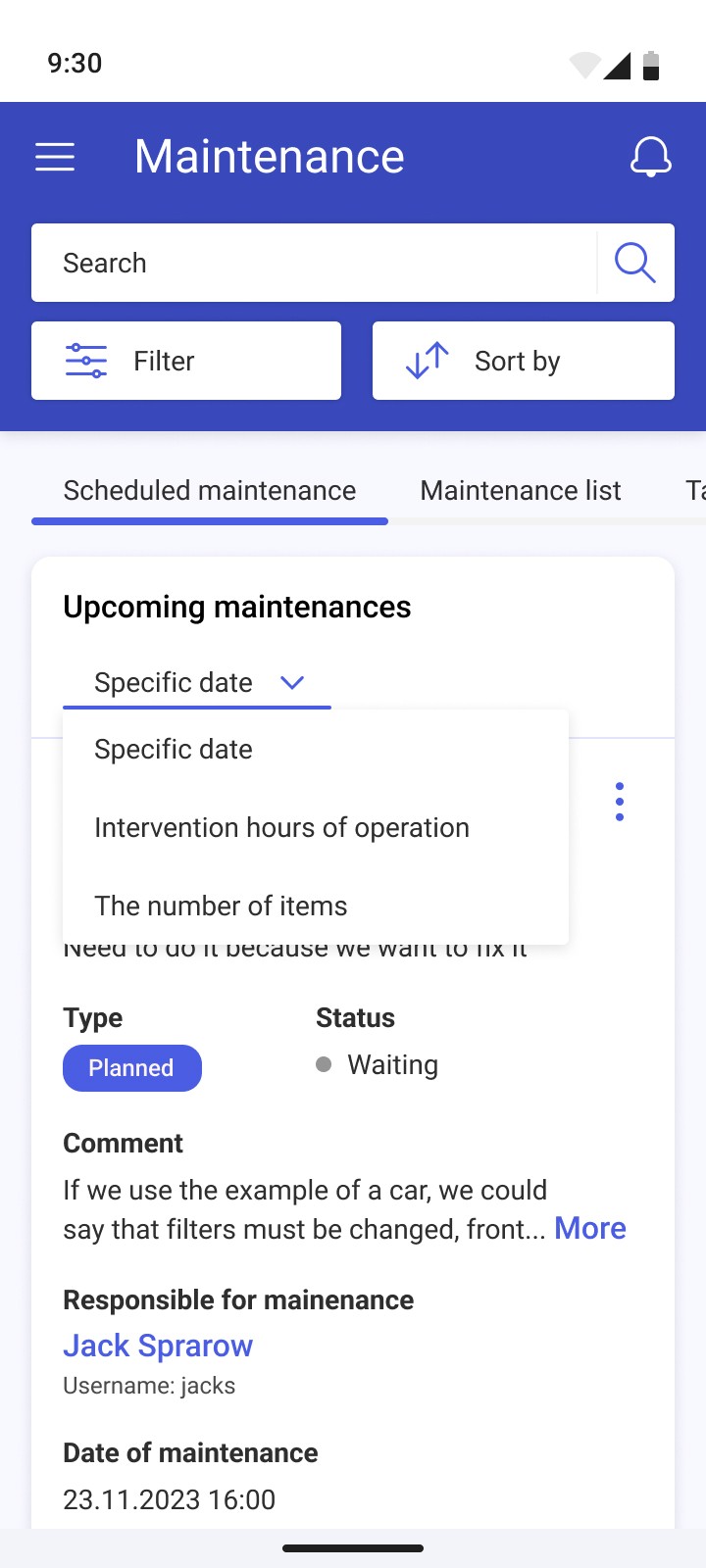Open the three-dot options menu on the card
The image size is (706, 1568).
click(x=620, y=802)
